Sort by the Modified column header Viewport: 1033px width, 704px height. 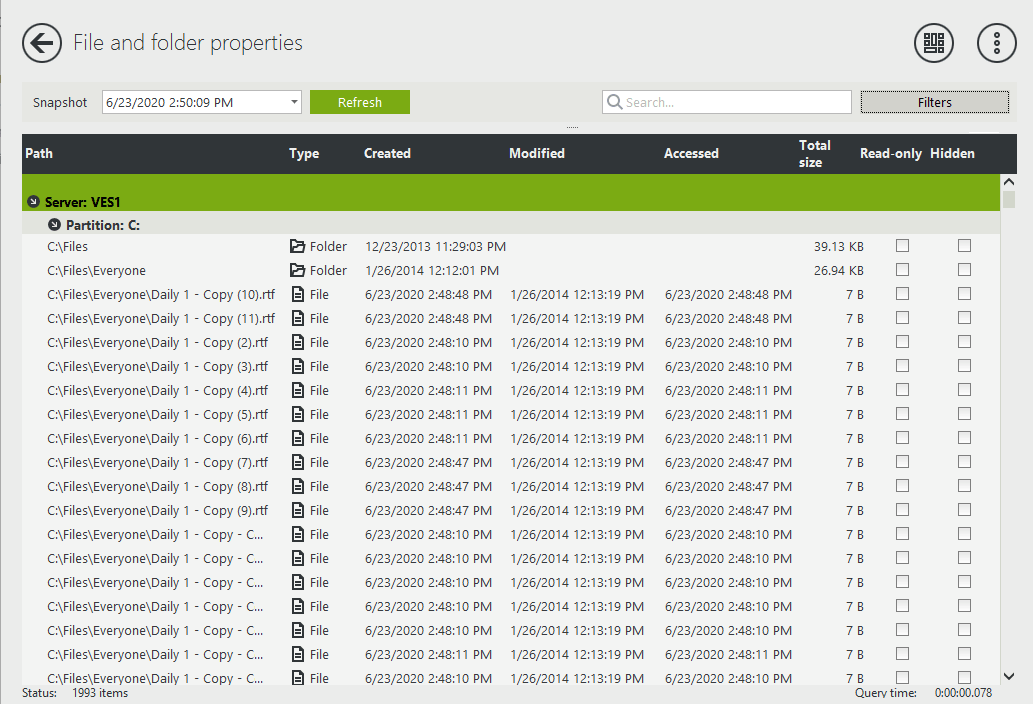click(x=537, y=154)
